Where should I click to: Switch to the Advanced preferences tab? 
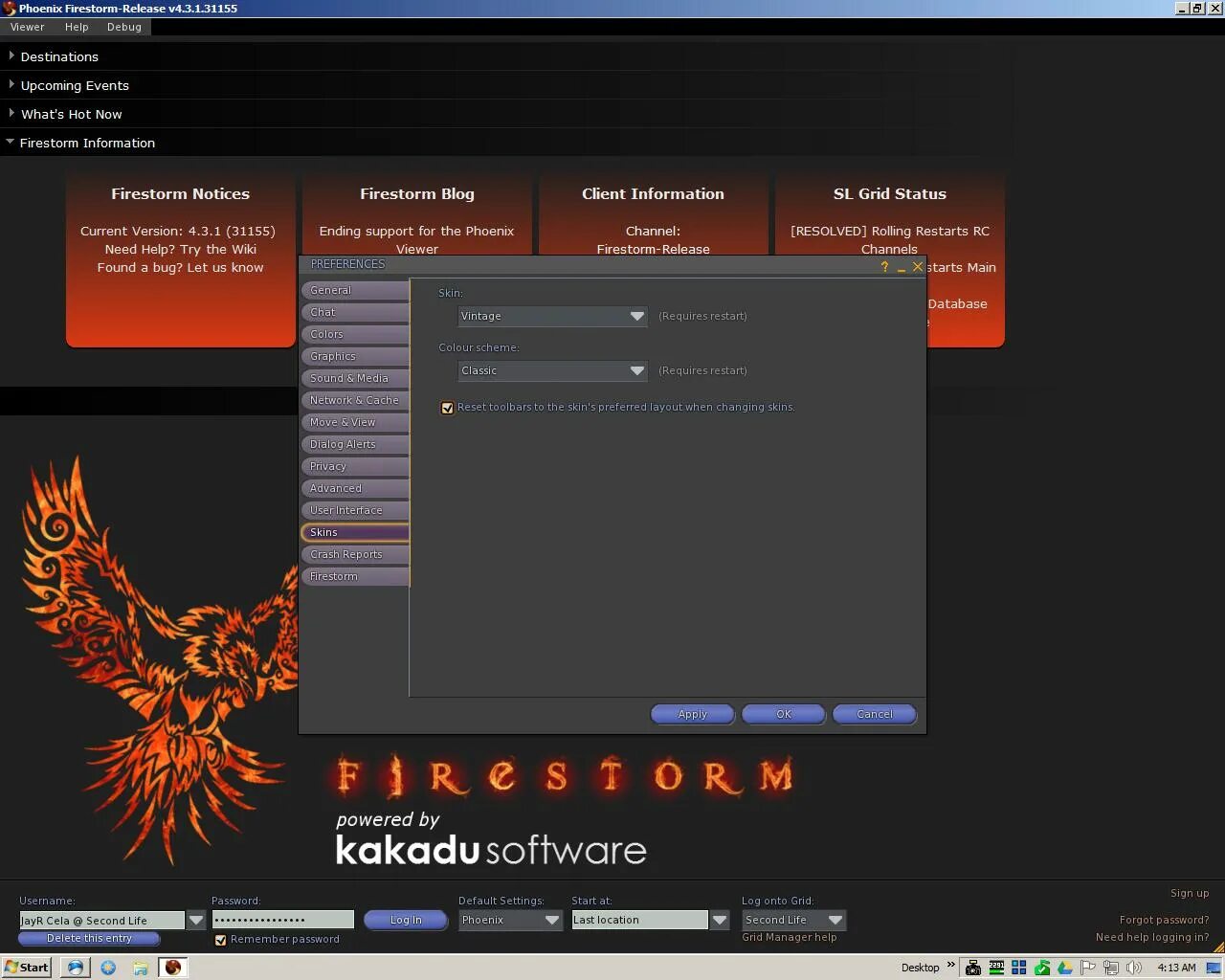pos(355,488)
